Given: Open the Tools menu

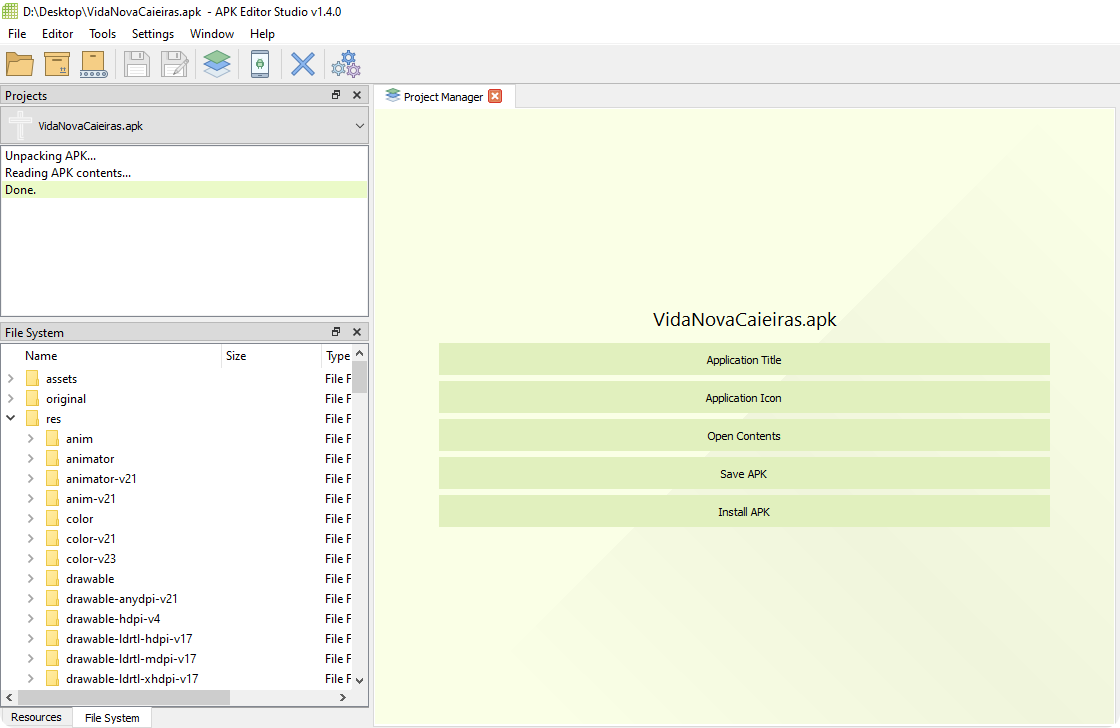Looking at the screenshot, I should pyautogui.click(x=102, y=34).
